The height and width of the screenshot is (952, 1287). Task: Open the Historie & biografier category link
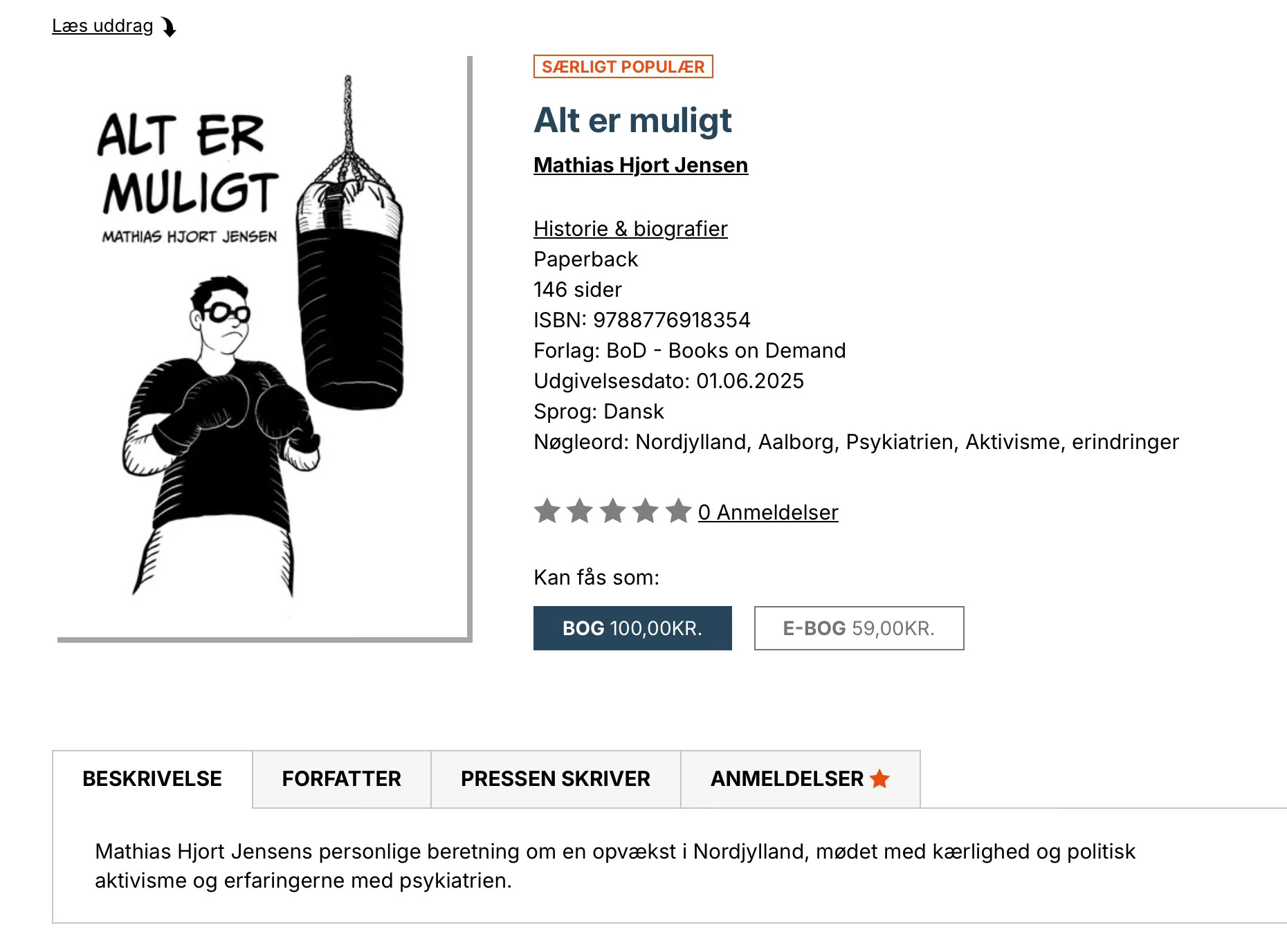pyautogui.click(x=630, y=229)
